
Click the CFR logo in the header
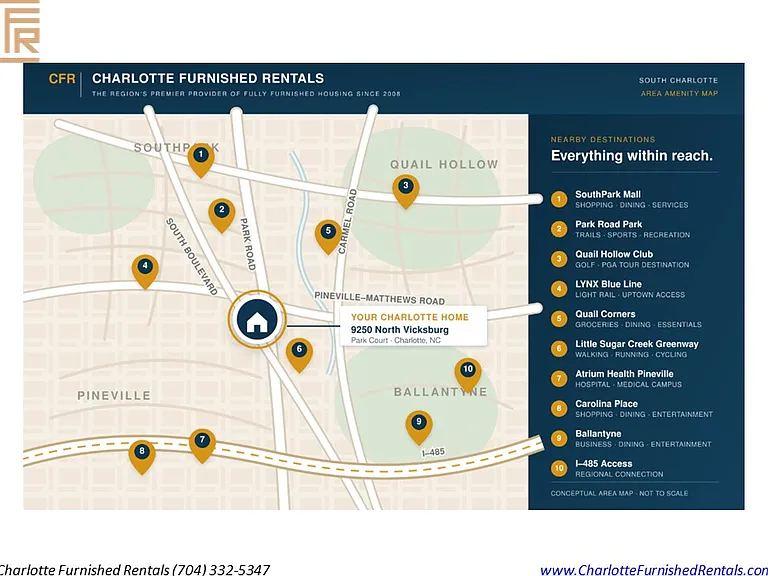click(x=62, y=79)
